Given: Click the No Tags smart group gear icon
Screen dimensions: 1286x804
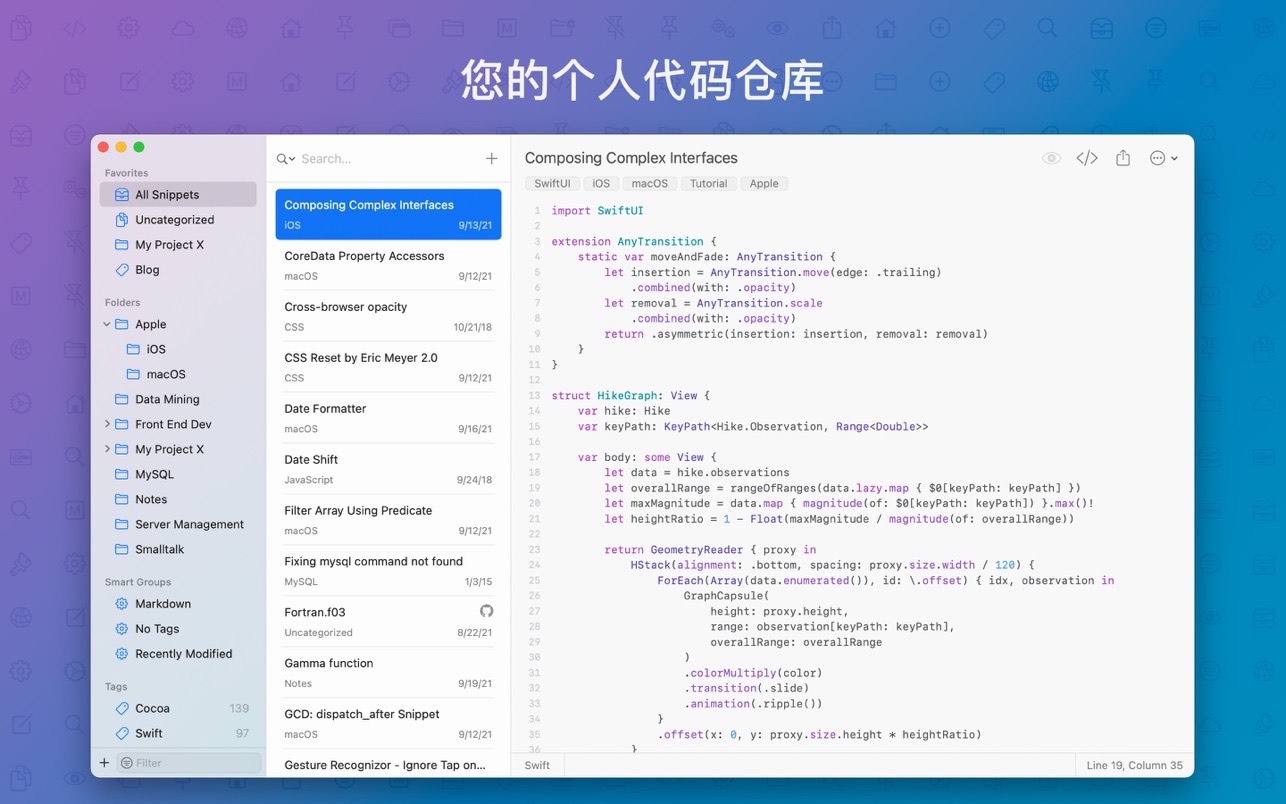Looking at the screenshot, I should click(121, 629).
